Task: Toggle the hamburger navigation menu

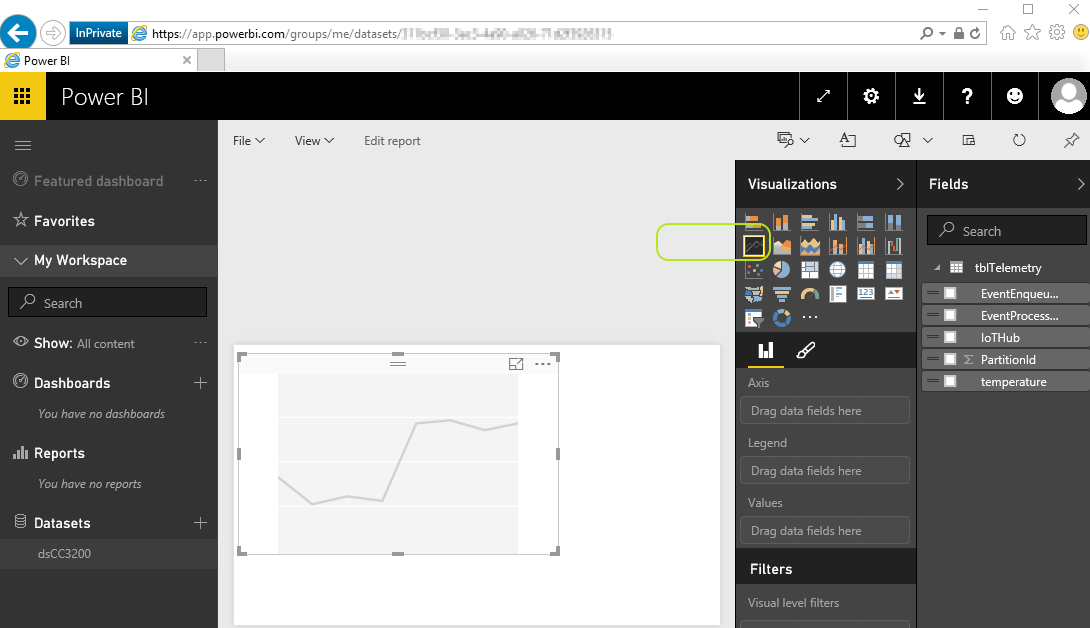Action: tap(23, 145)
